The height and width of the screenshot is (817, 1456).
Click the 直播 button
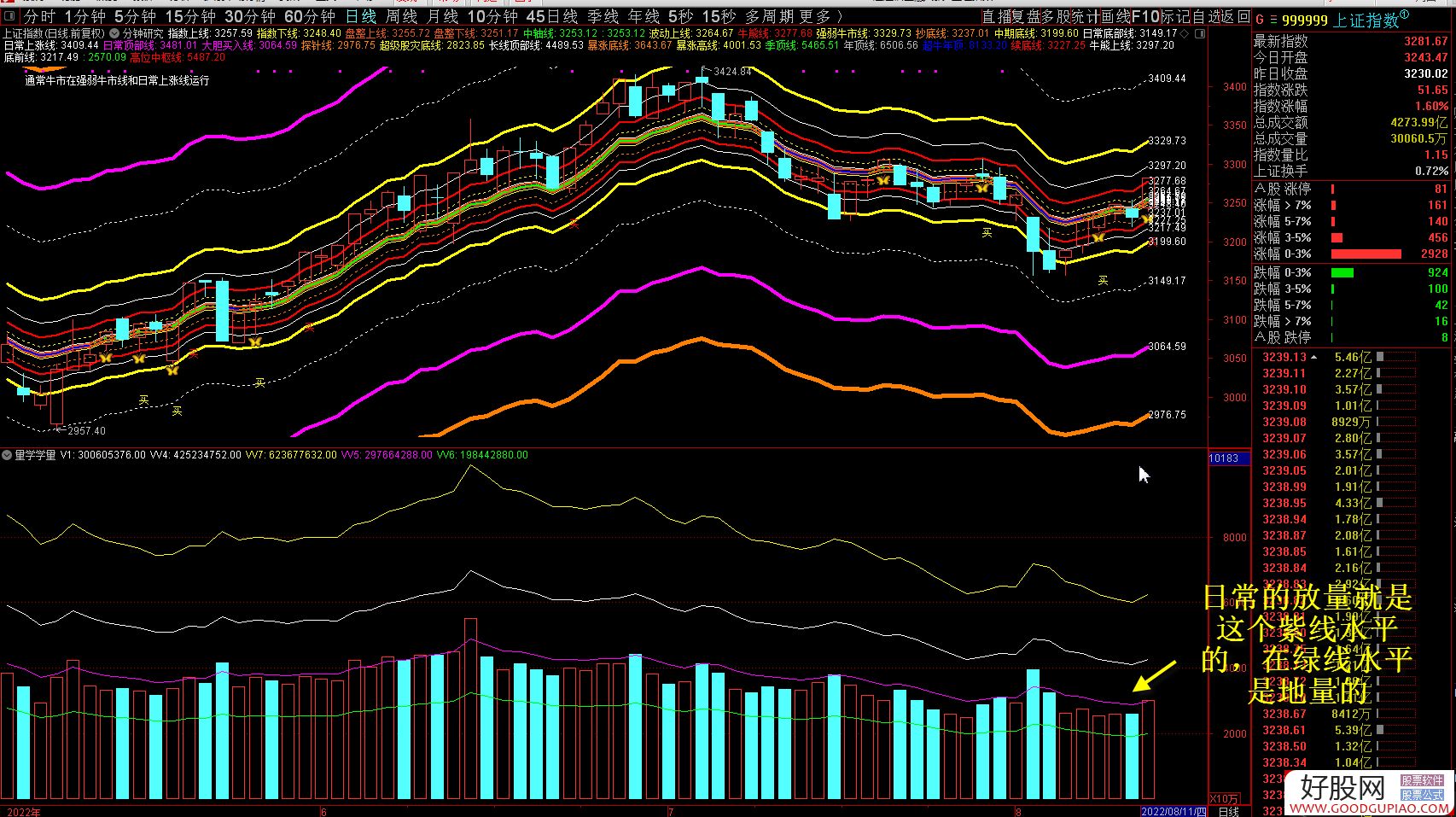pos(997,16)
